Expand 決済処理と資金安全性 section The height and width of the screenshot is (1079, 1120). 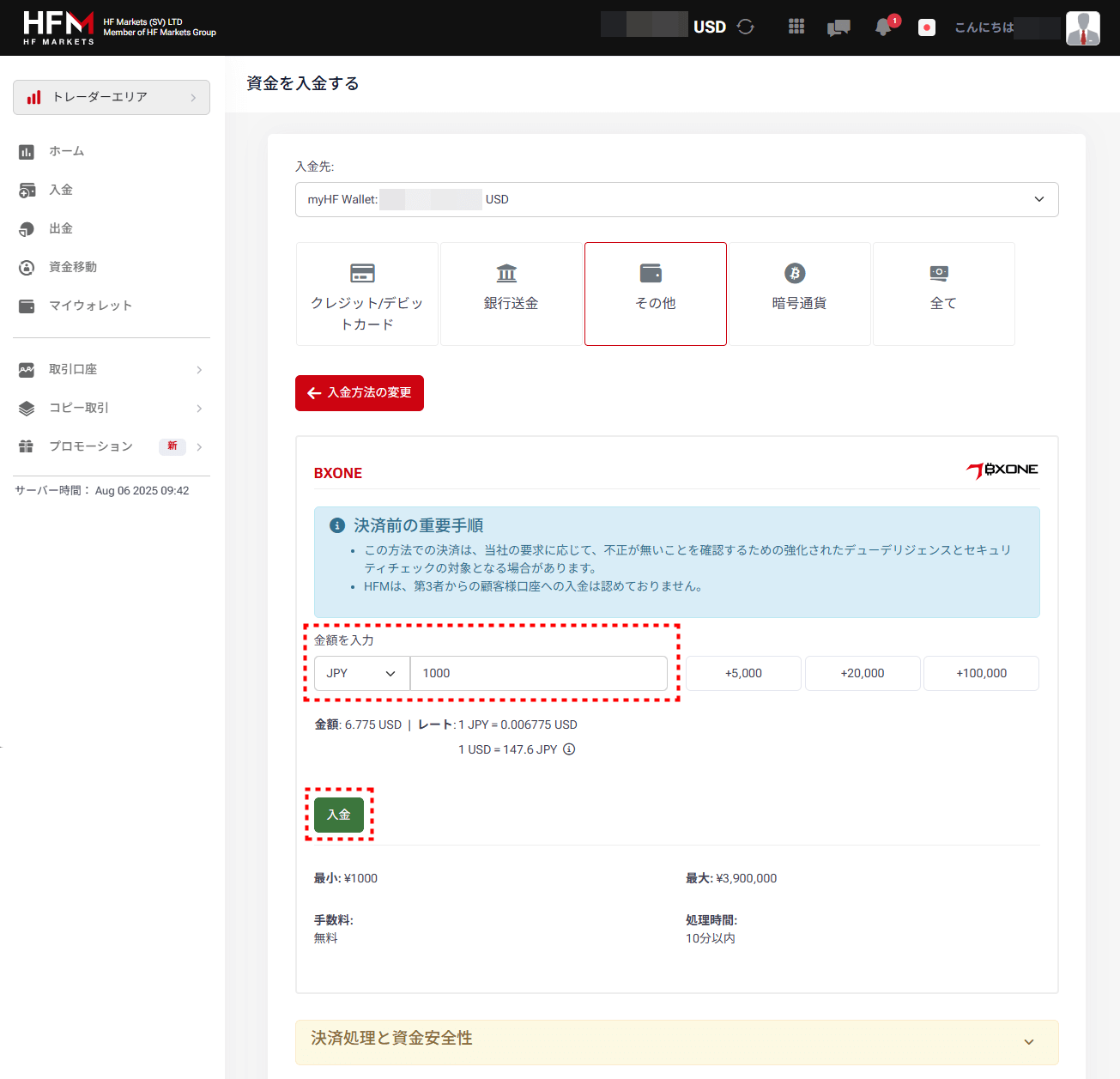677,1041
